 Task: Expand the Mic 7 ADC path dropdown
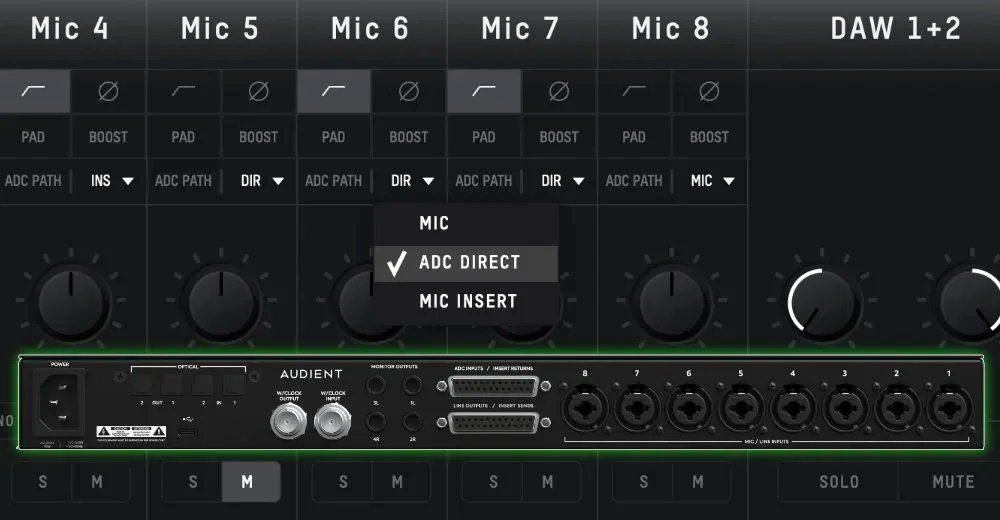562,181
